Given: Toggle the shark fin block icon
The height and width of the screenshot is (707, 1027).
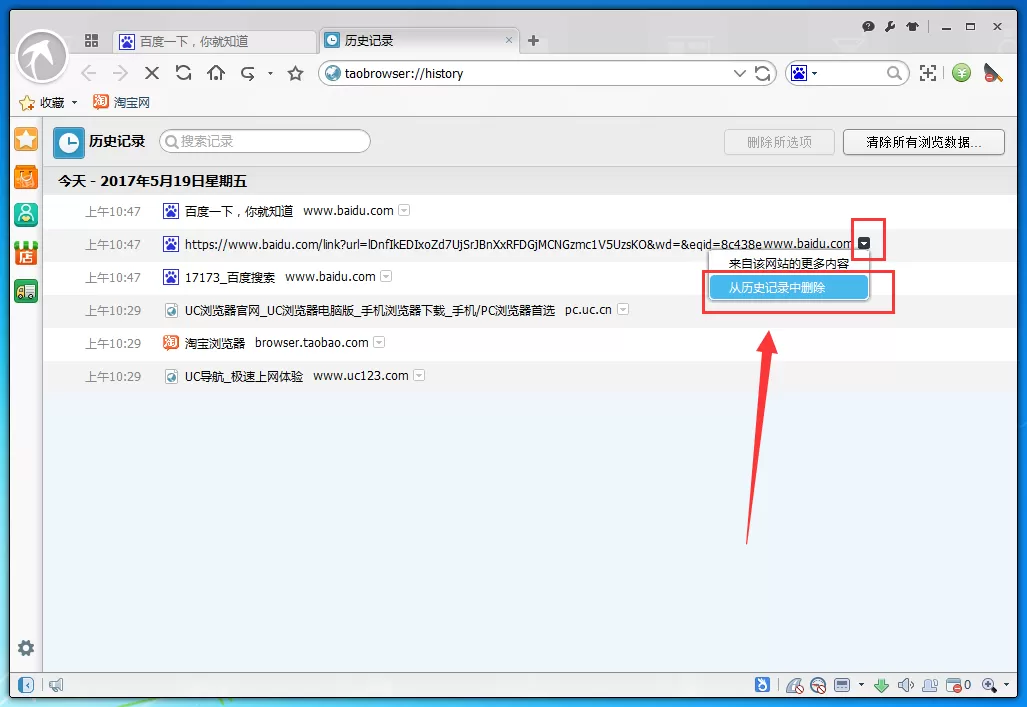Looking at the screenshot, I should pos(794,685).
